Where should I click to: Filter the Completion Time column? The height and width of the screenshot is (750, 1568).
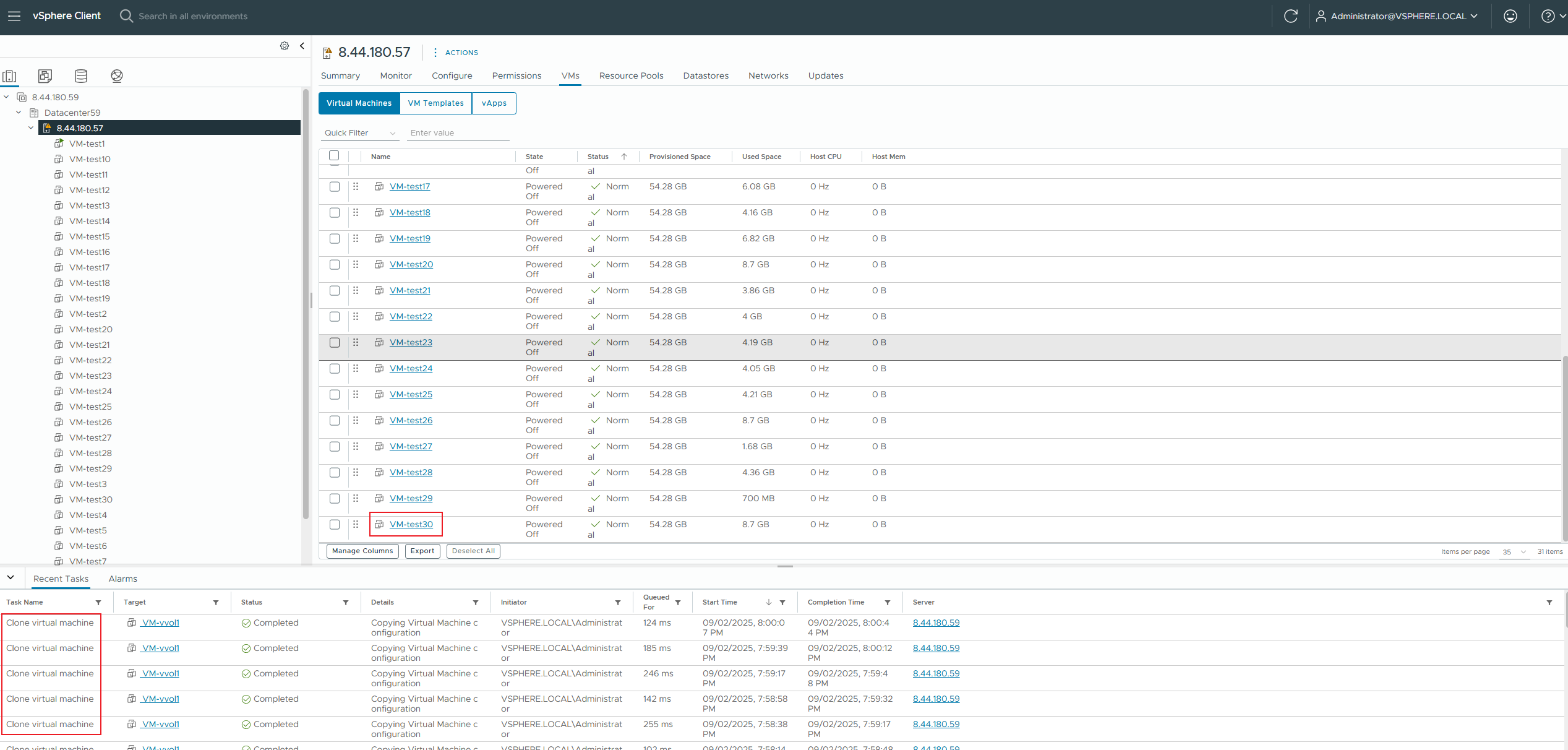[888, 603]
